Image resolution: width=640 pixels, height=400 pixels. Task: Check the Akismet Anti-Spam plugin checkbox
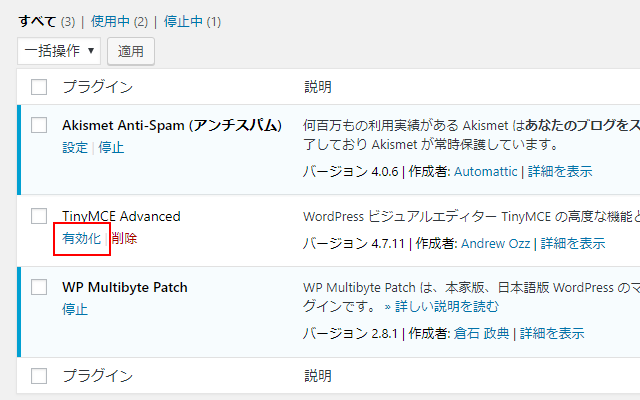[x=39, y=125]
